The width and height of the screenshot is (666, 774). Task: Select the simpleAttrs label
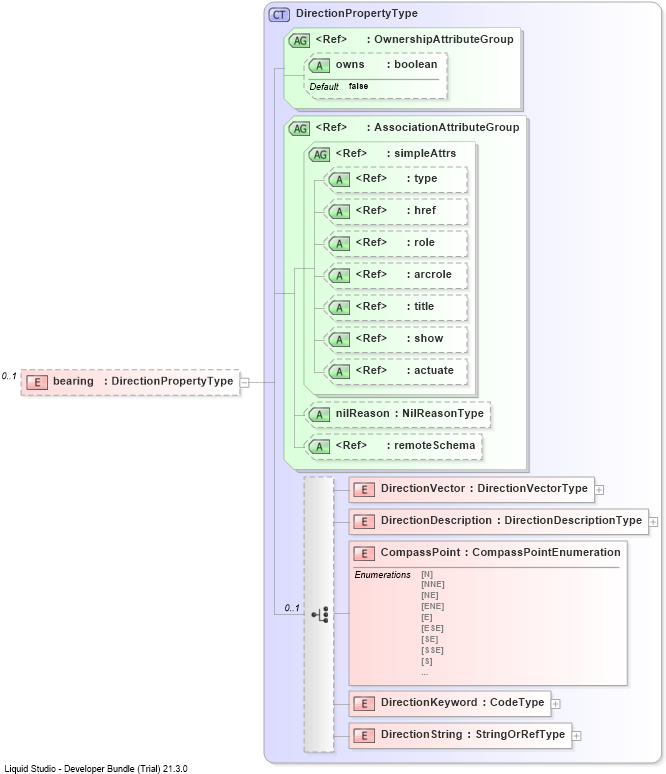coord(425,154)
